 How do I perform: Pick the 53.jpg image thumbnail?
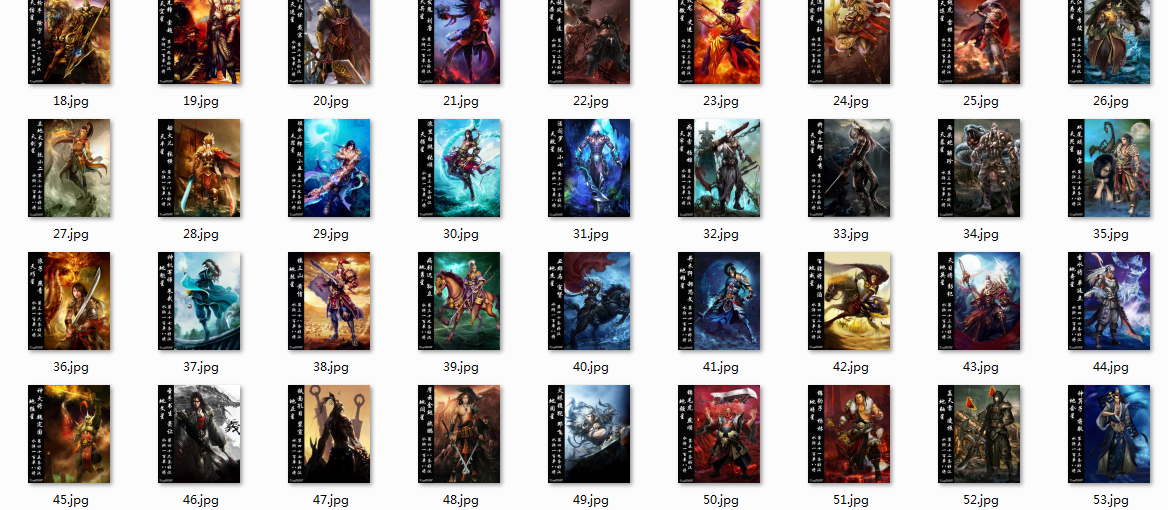1109,434
